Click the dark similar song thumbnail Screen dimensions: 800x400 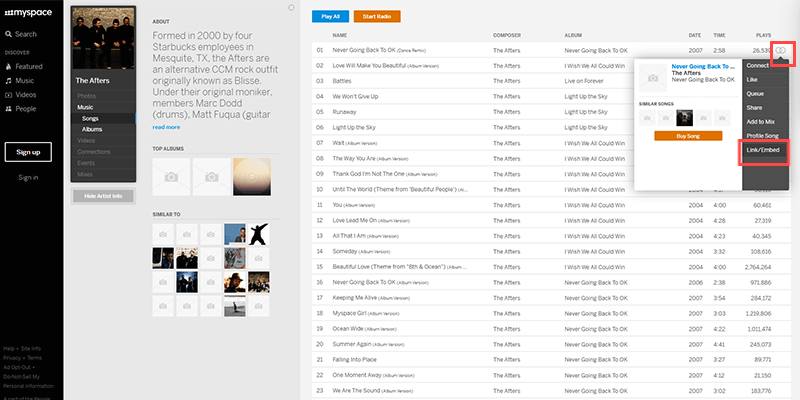coord(684,118)
